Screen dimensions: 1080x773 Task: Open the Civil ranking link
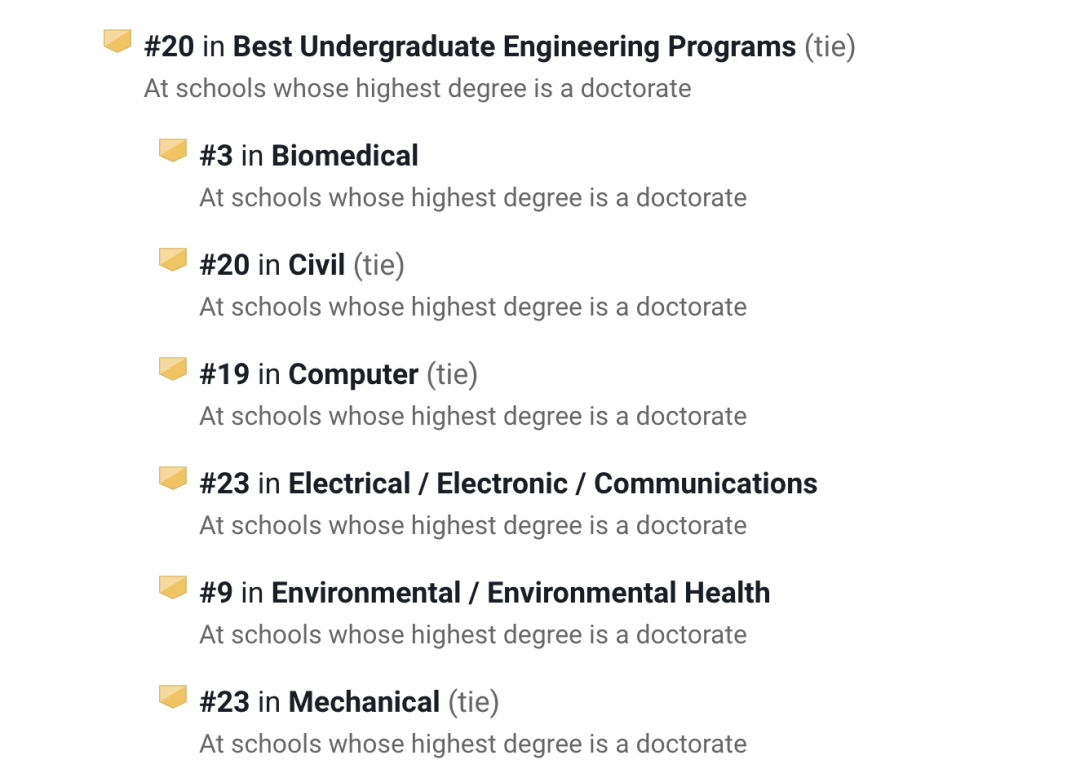click(317, 265)
